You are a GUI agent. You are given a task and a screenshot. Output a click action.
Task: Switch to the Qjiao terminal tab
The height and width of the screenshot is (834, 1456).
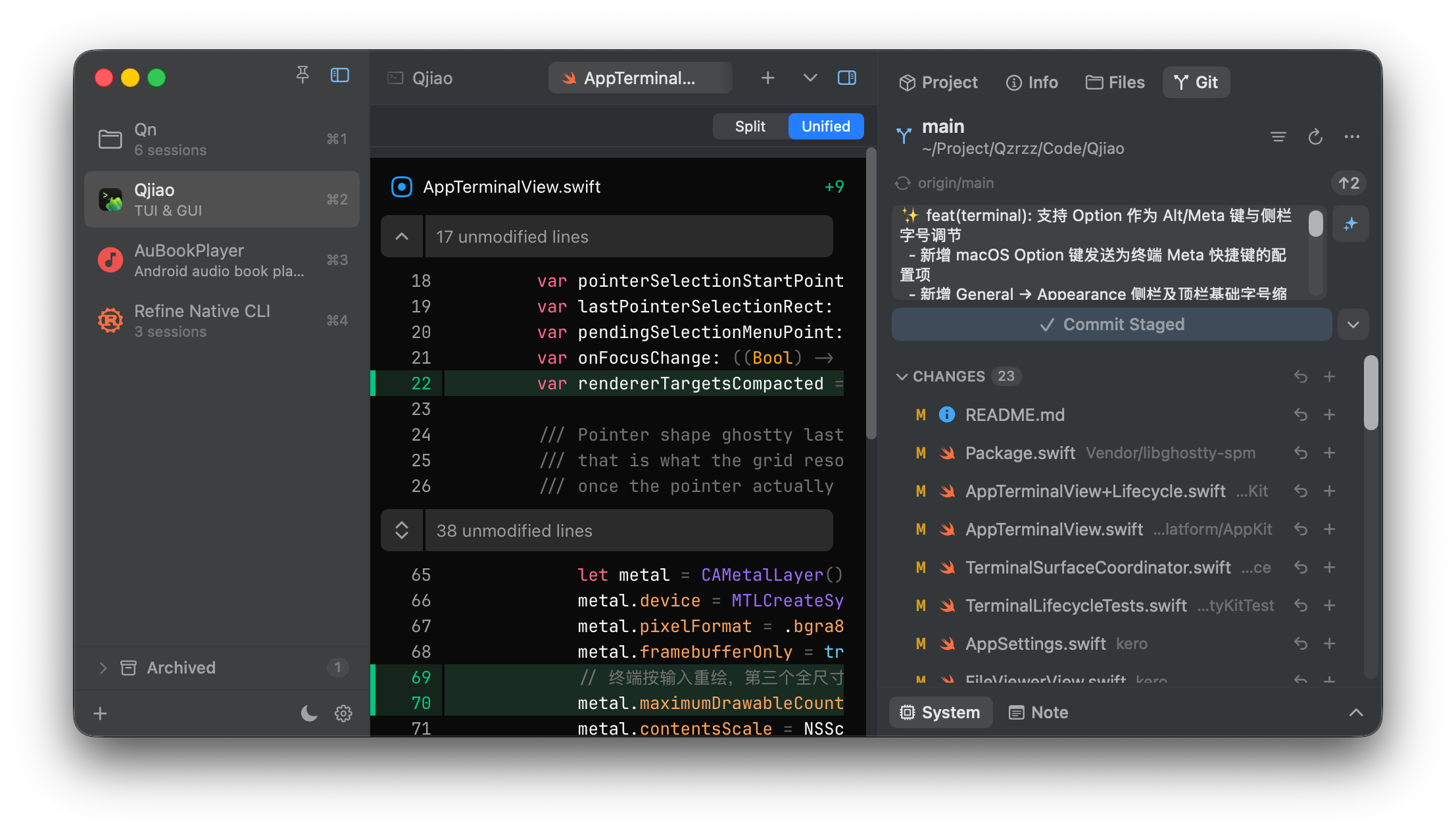(x=421, y=78)
